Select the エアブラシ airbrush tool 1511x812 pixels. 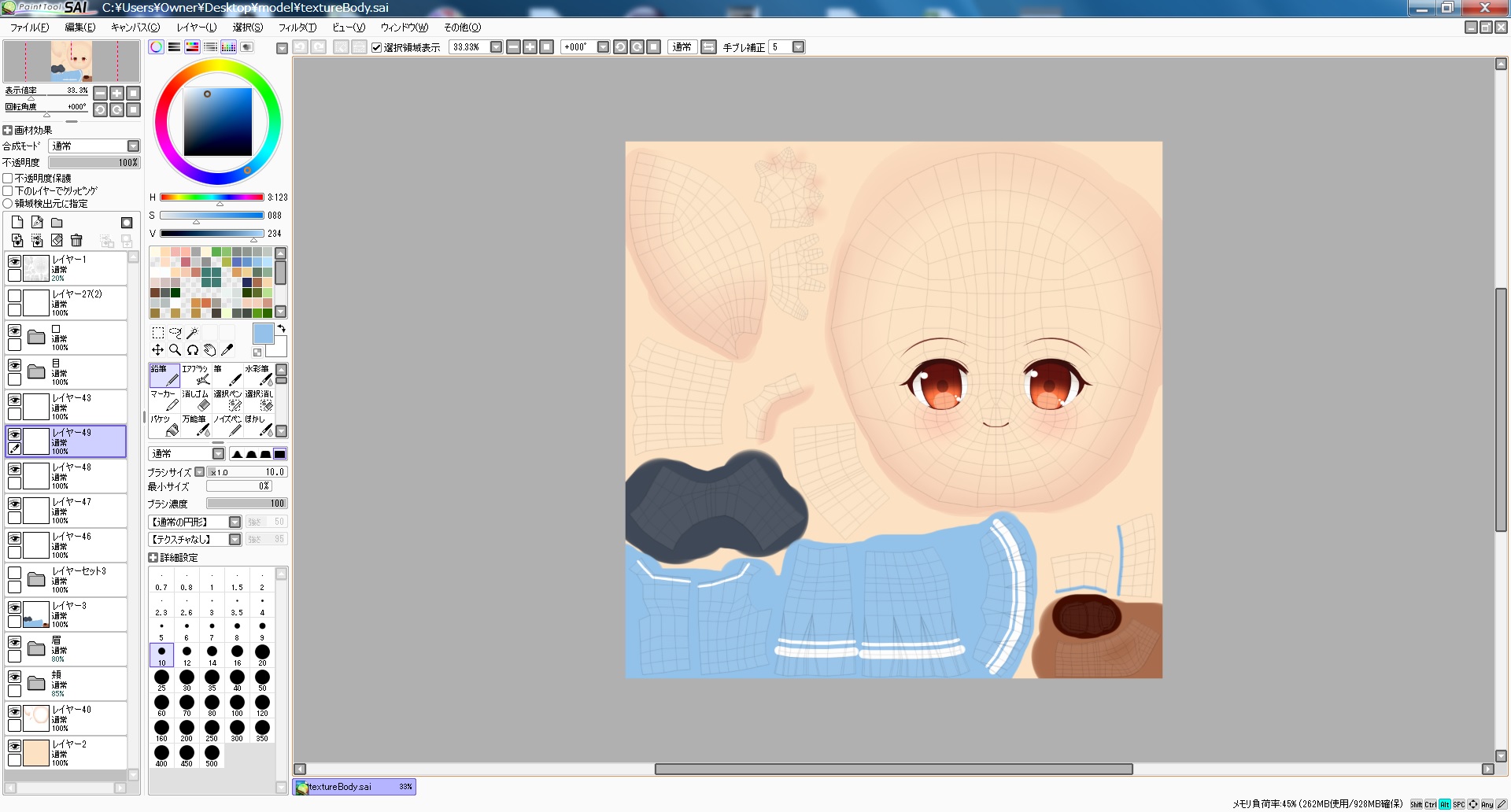point(196,375)
